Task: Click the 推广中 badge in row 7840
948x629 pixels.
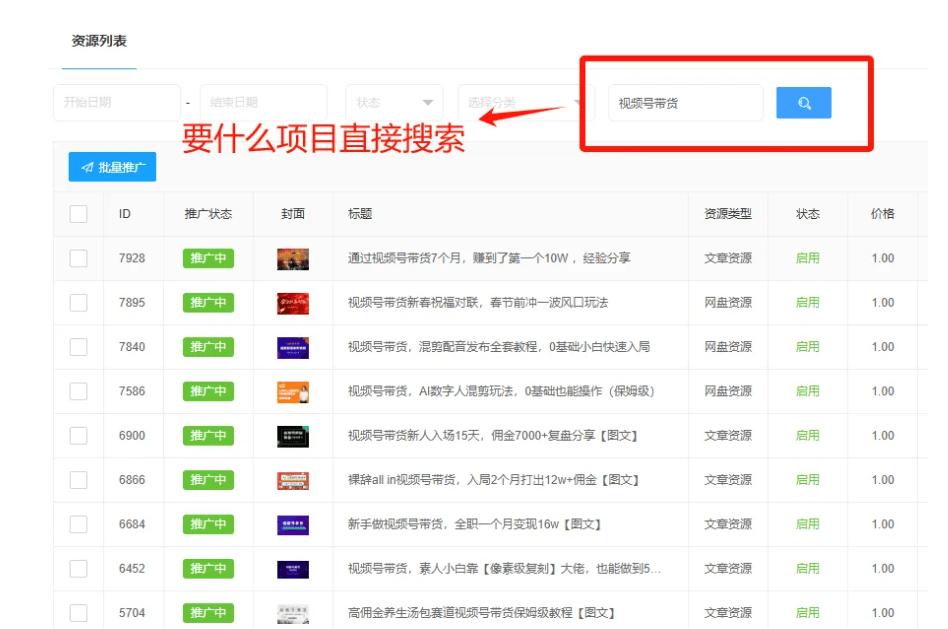Action: [x=208, y=347]
